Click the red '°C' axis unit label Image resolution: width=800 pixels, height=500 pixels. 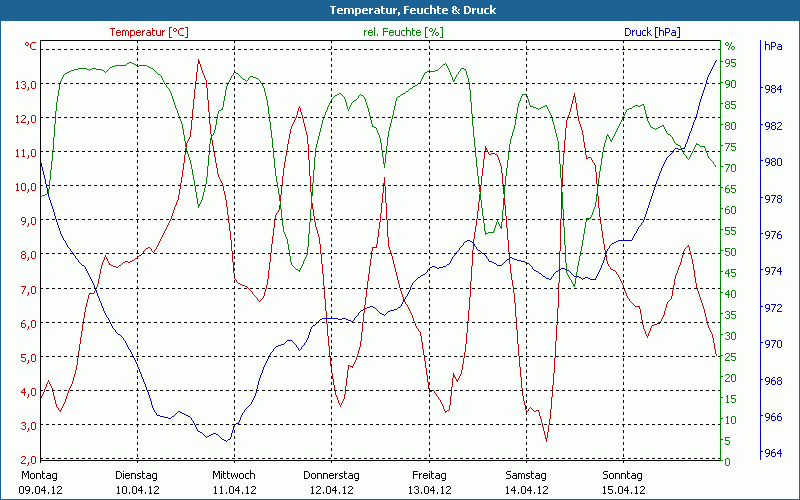31,46
